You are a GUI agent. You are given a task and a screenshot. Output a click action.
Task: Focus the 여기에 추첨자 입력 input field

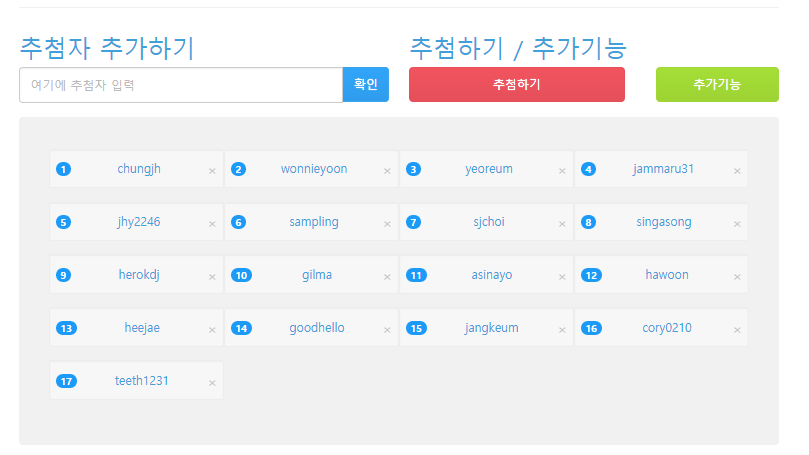coord(181,85)
